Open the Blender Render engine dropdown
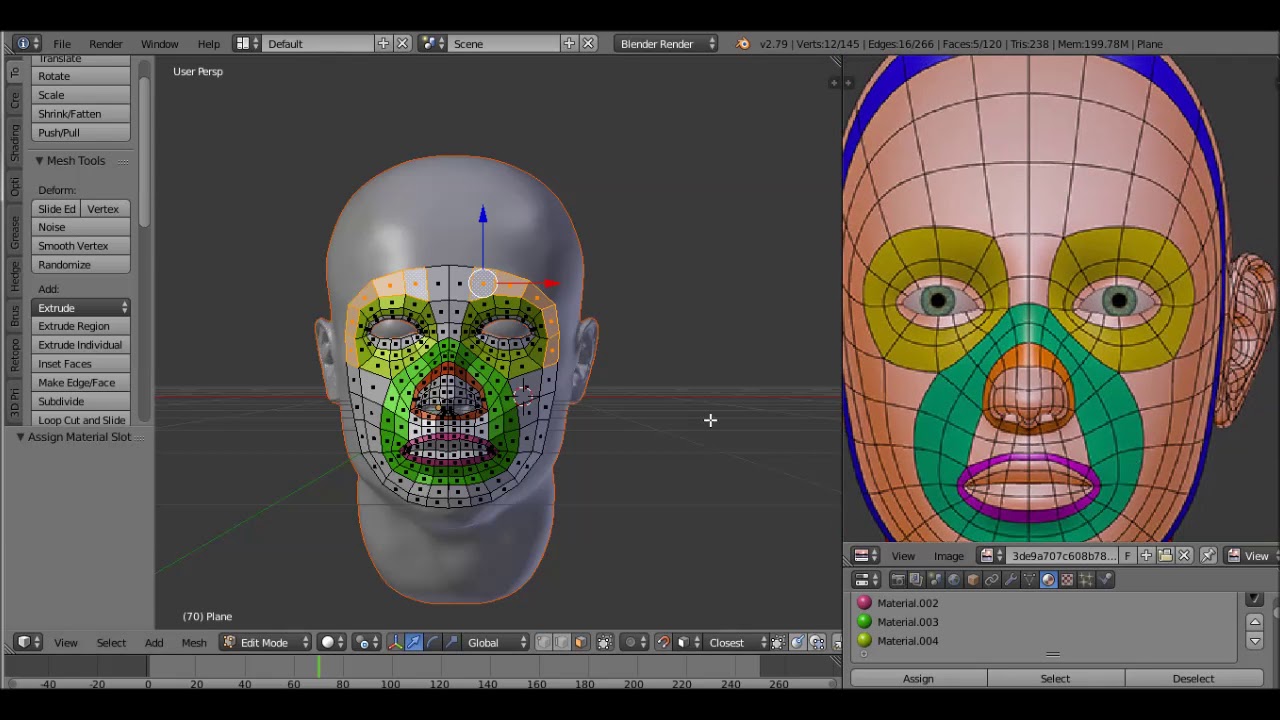 (x=667, y=44)
